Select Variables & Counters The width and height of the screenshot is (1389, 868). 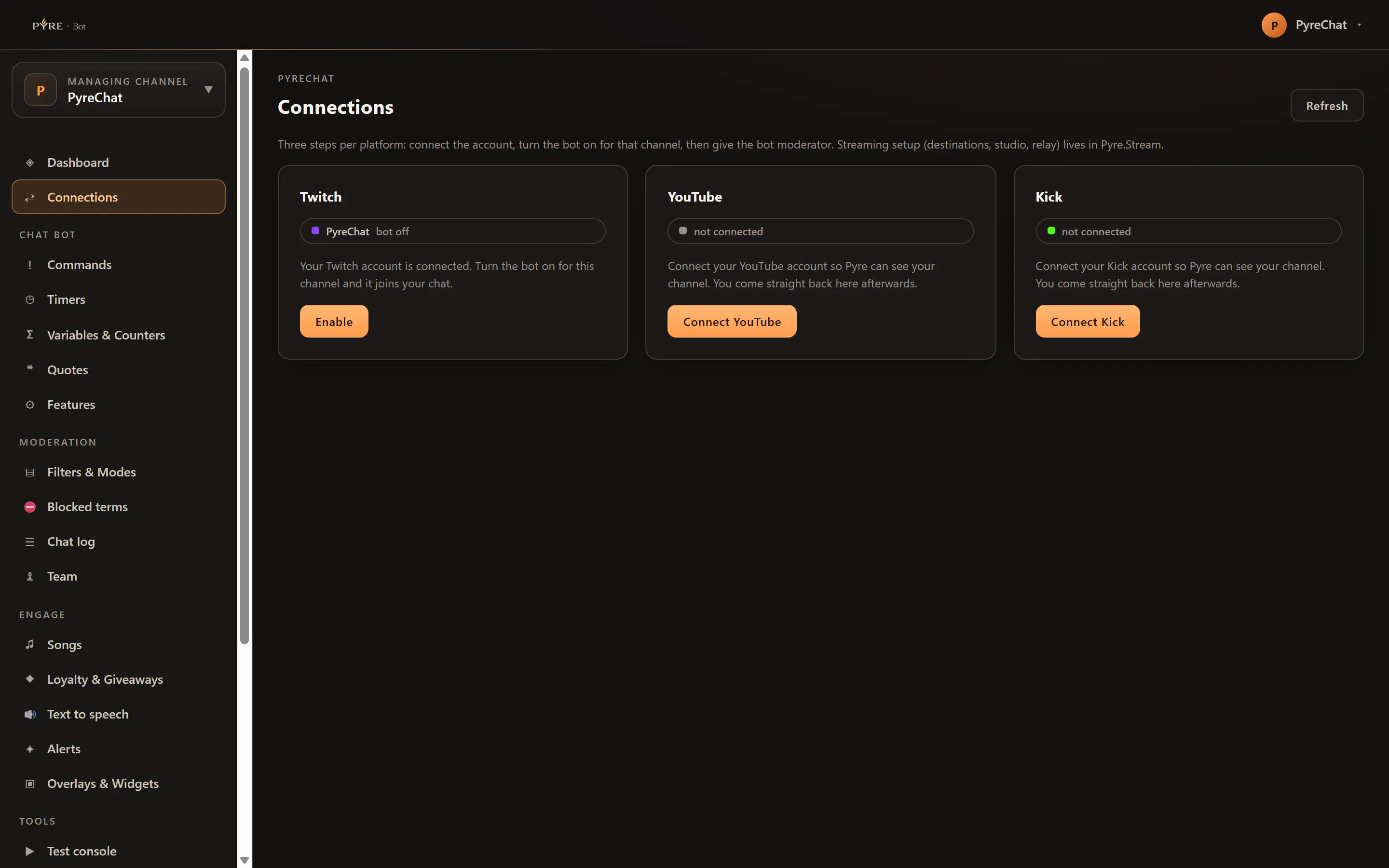118,335
